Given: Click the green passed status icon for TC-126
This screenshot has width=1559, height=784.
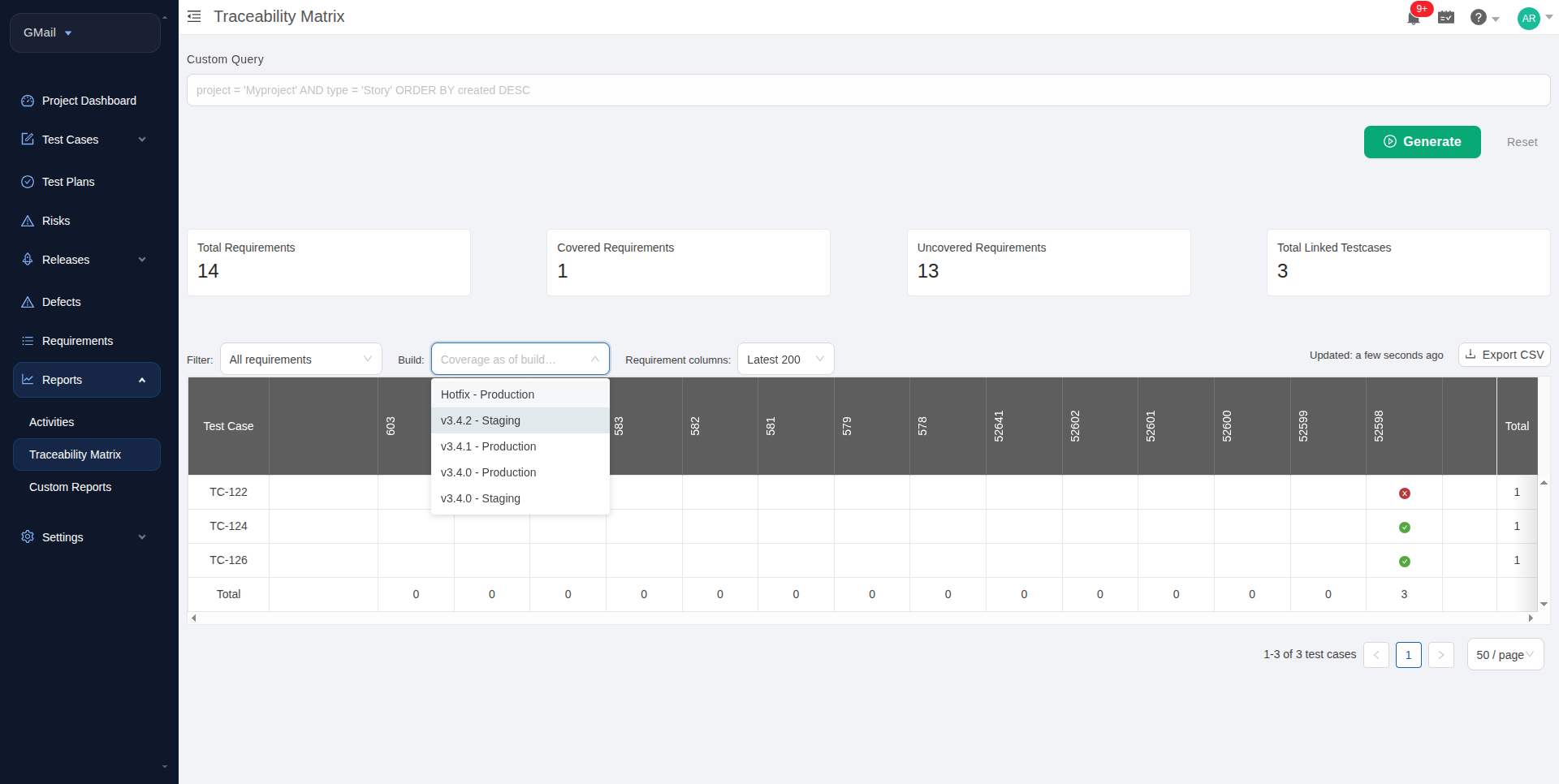Looking at the screenshot, I should pos(1405,562).
